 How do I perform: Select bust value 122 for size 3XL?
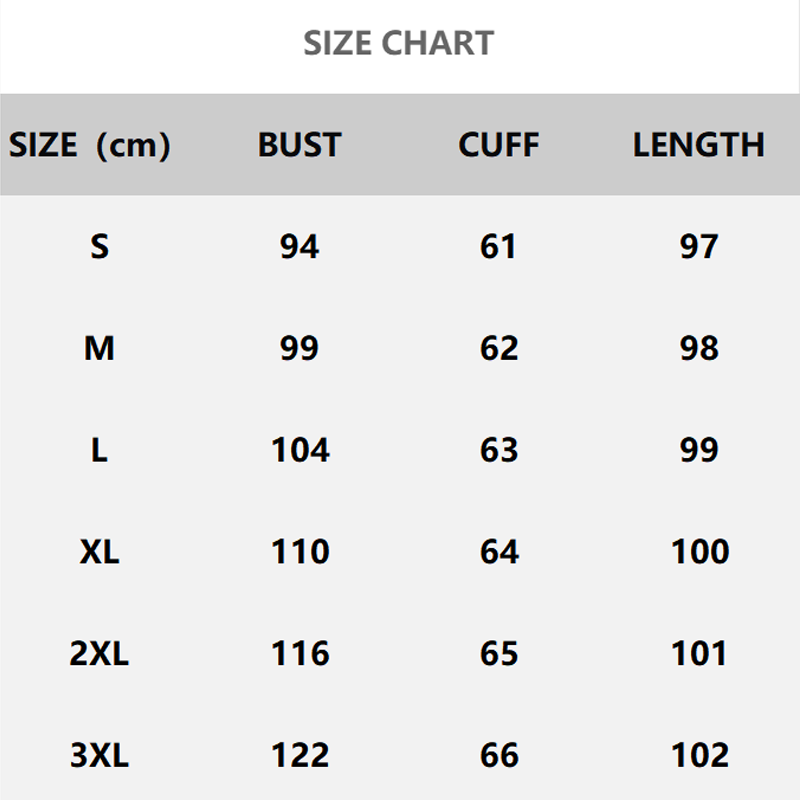[x=300, y=755]
